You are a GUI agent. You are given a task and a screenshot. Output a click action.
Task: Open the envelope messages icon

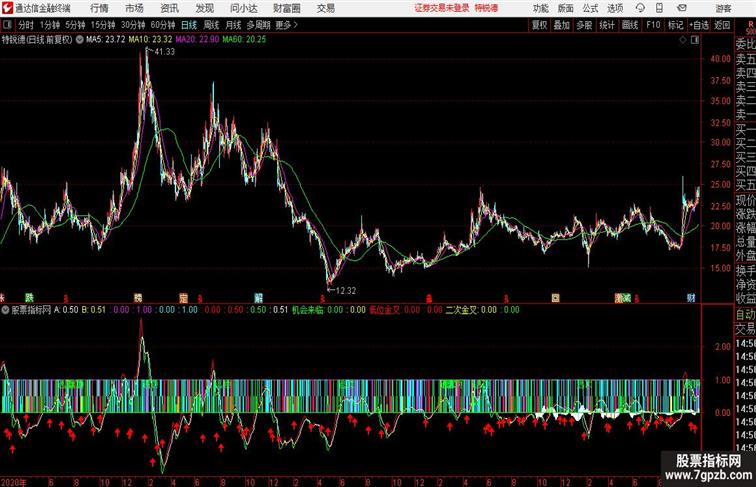tap(682, 8)
